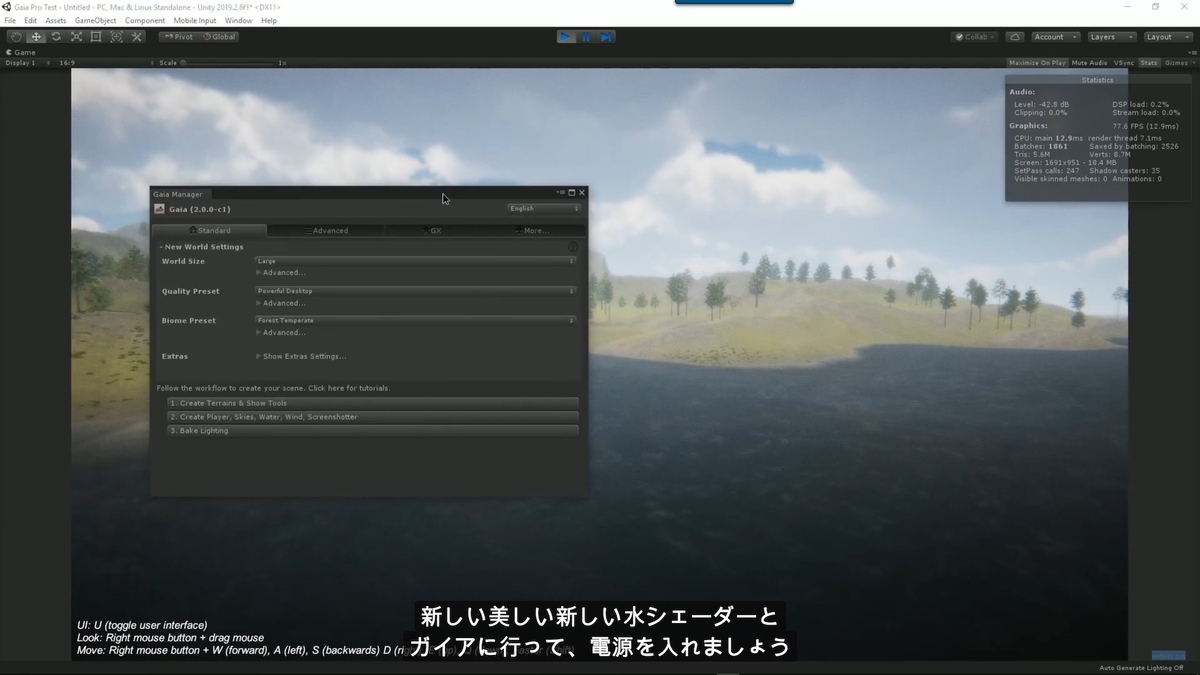The width and height of the screenshot is (1200, 675).
Task: Open the Gaia help question mark icon
Action: (x=573, y=246)
